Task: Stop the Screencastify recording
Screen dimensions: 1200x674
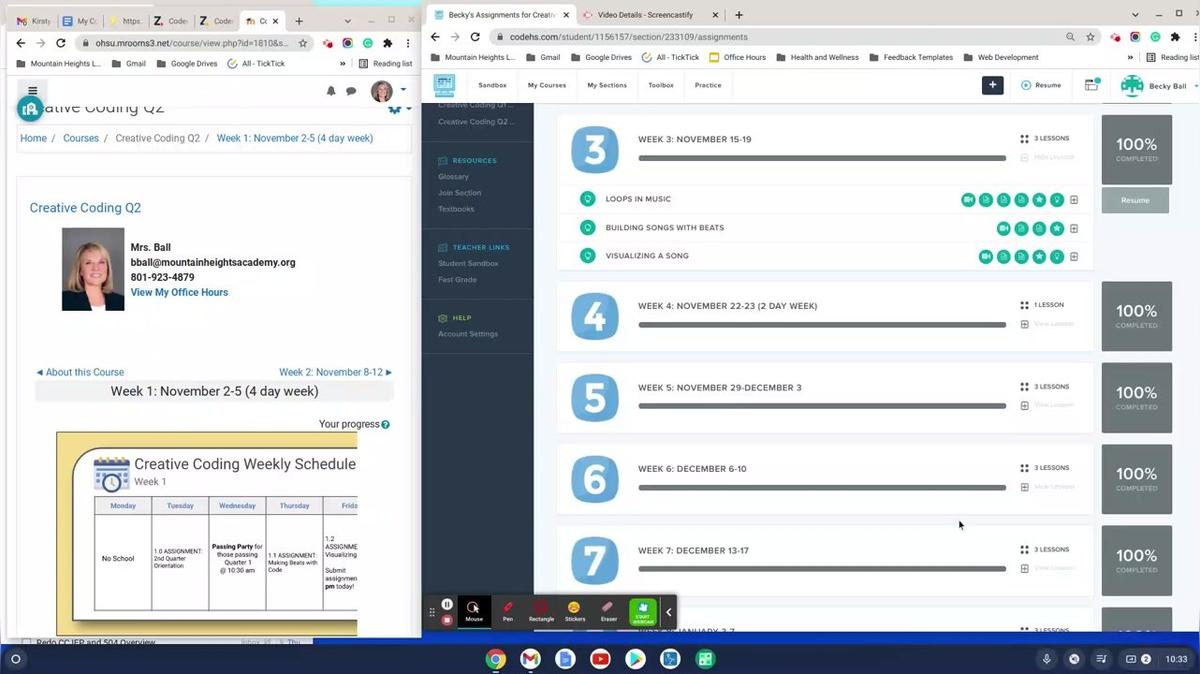Action: [x=447, y=619]
